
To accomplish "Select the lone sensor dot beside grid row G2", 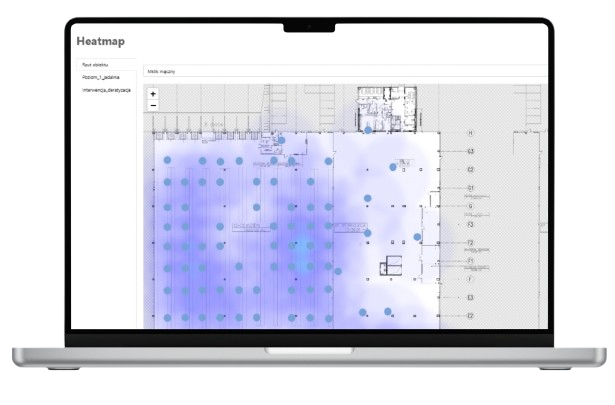I will click(x=393, y=167).
